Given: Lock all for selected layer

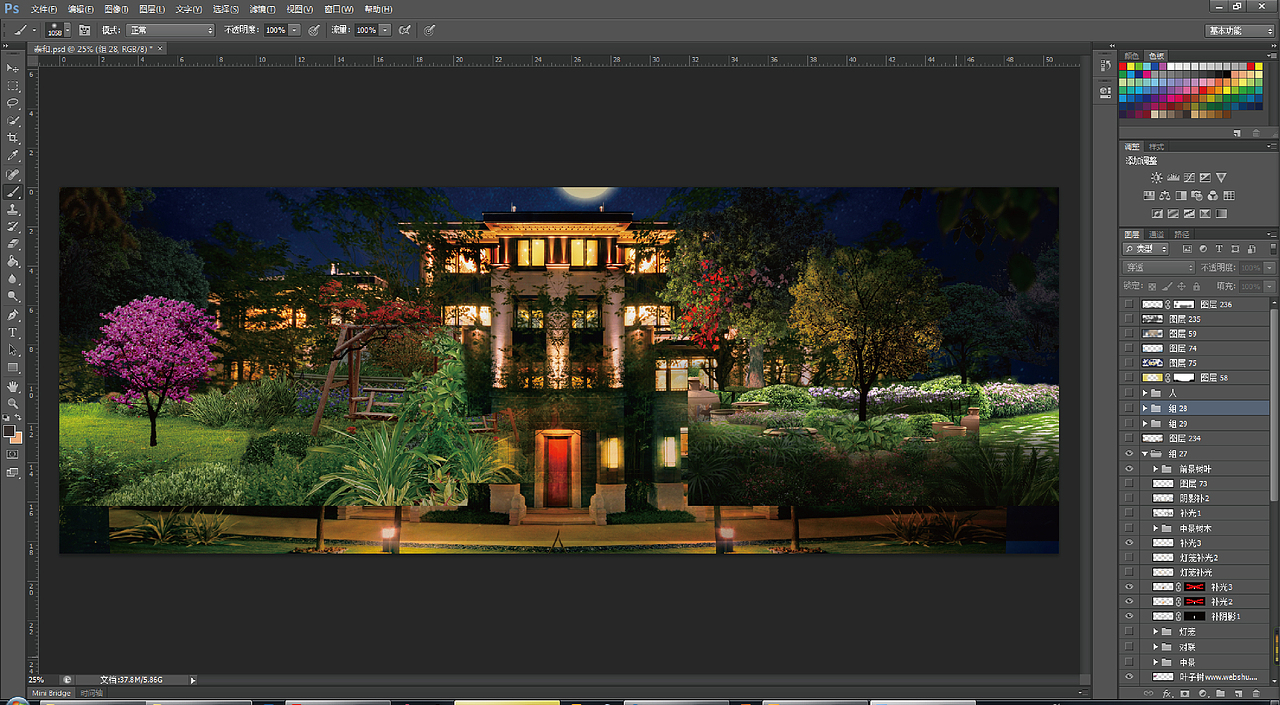Looking at the screenshot, I should (x=1197, y=286).
